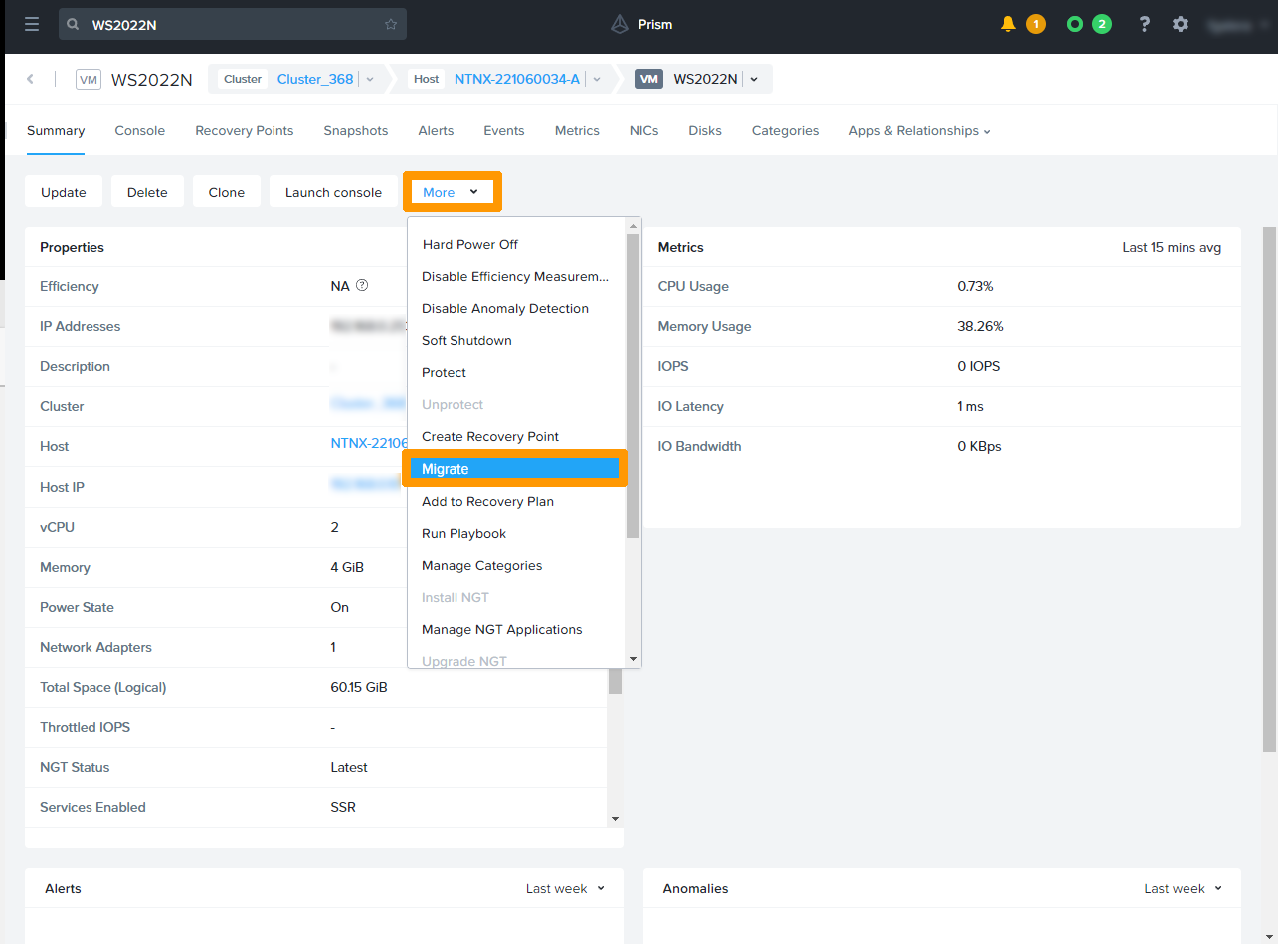Open notifications via the bell icon
Screen dimensions: 1278x944
coord(1007,24)
